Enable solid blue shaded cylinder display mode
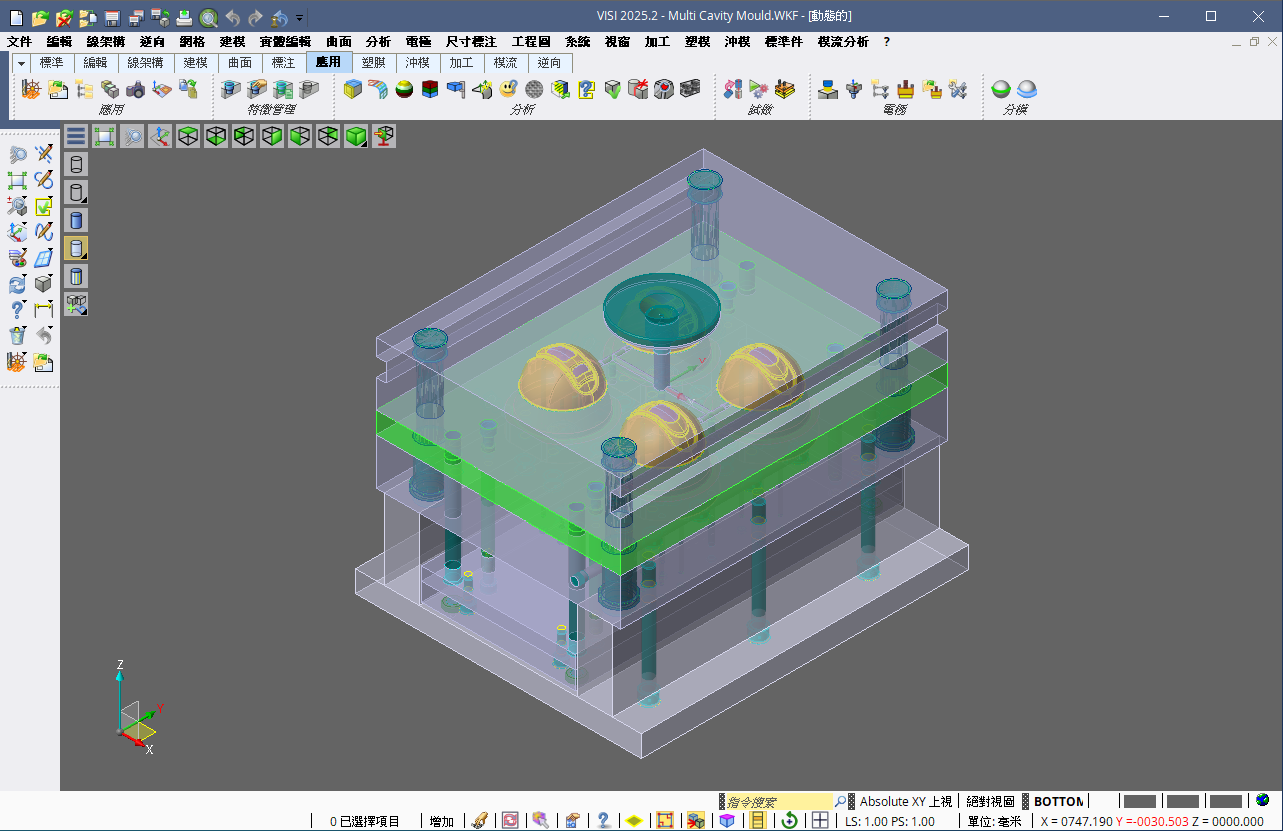The width and height of the screenshot is (1283, 831). point(76,220)
